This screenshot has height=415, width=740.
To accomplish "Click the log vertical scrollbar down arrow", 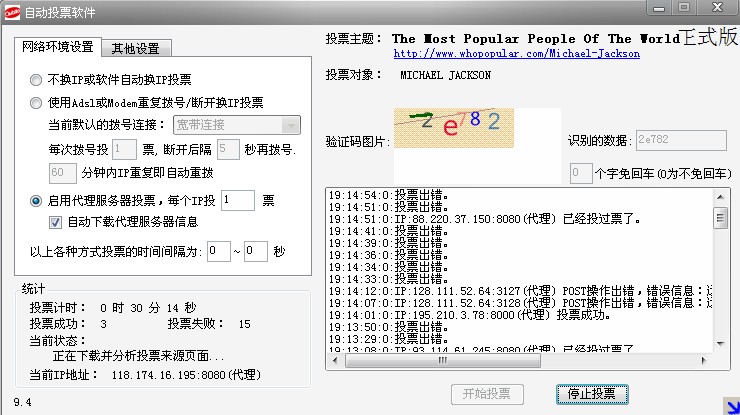I will tap(720, 344).
